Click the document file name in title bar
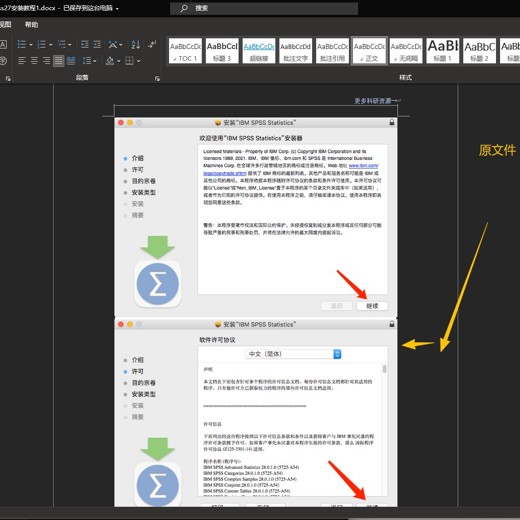 point(28,8)
